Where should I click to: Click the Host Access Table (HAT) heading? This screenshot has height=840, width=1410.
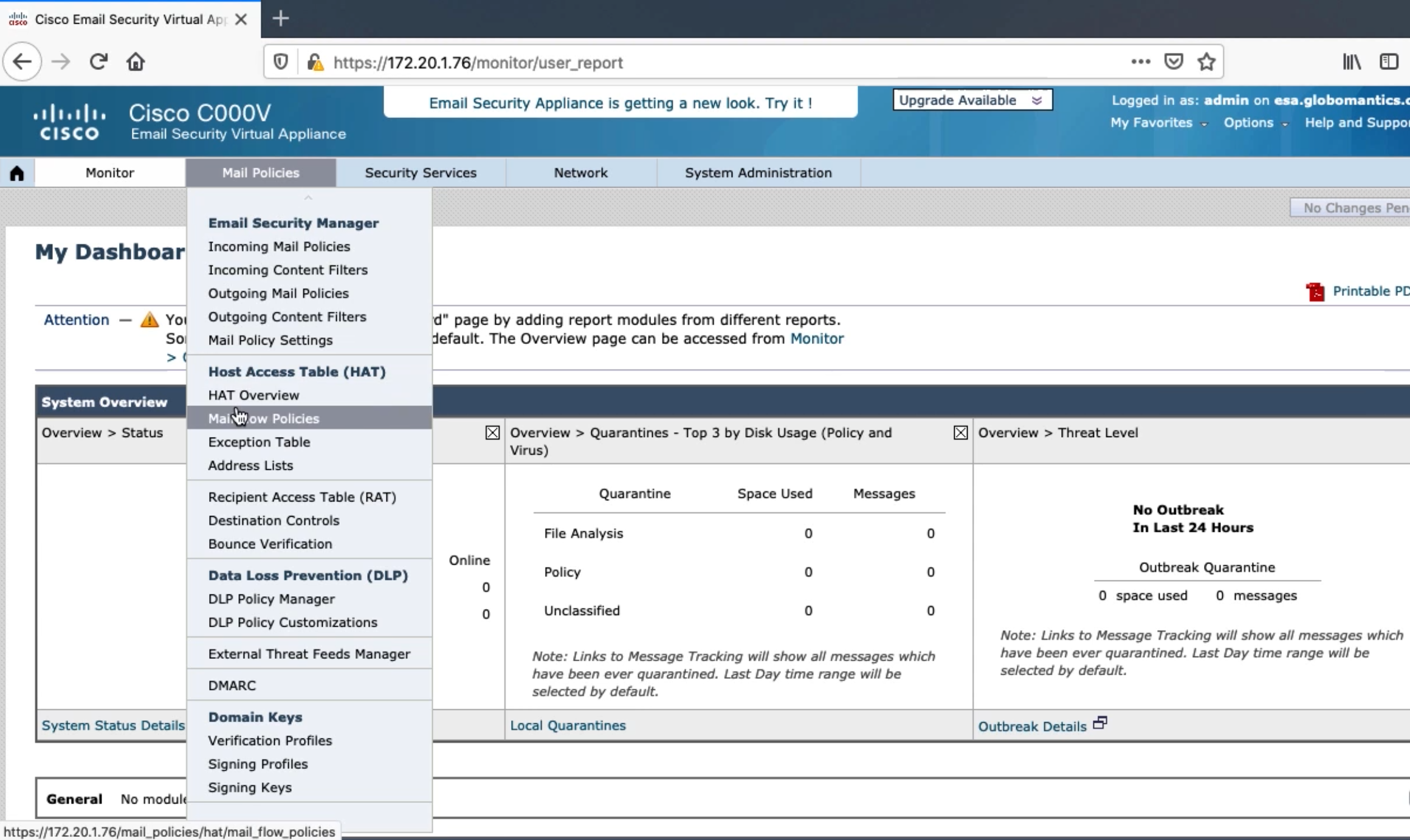tap(297, 371)
